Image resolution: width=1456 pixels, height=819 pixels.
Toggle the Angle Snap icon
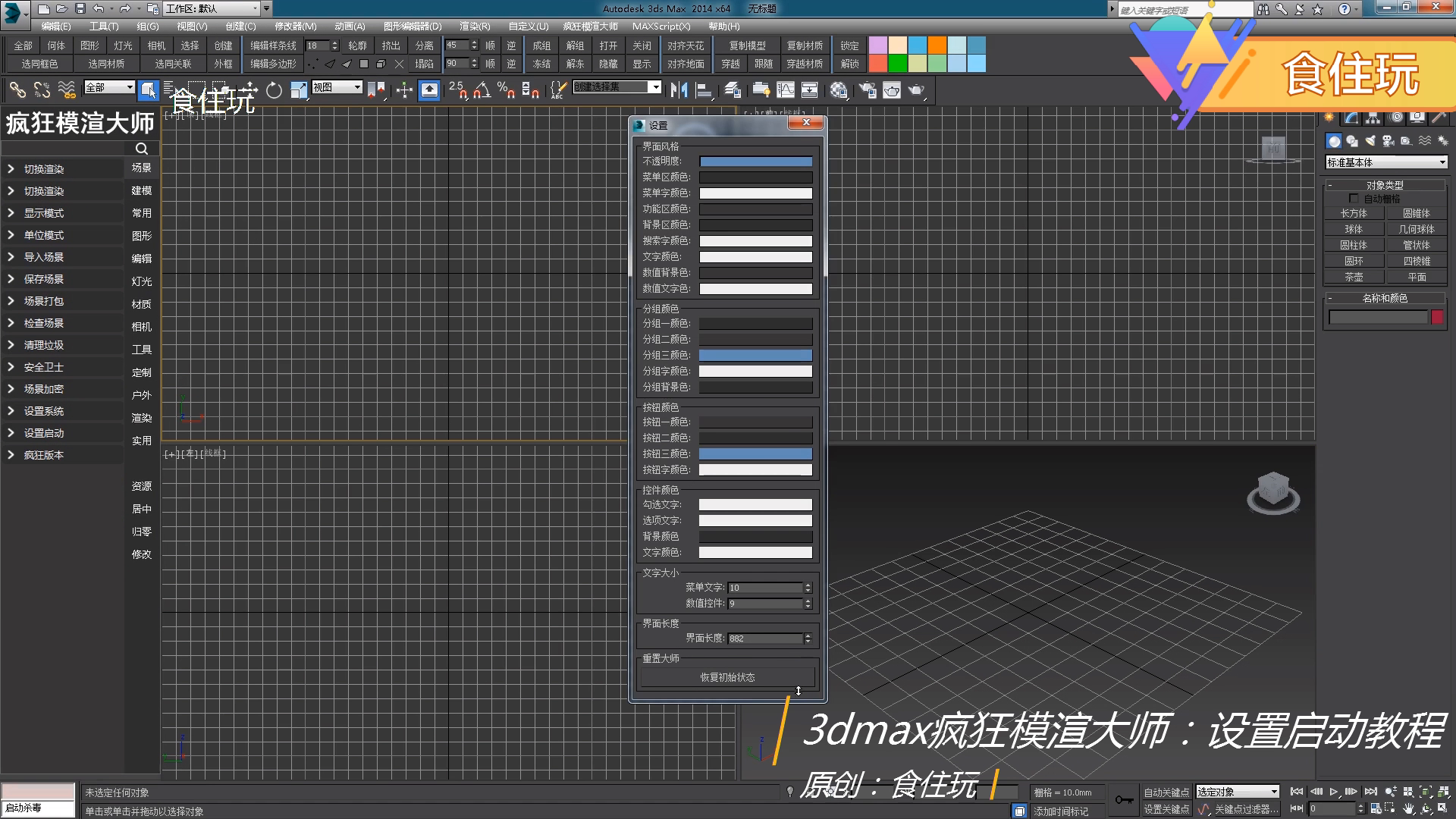point(482,90)
